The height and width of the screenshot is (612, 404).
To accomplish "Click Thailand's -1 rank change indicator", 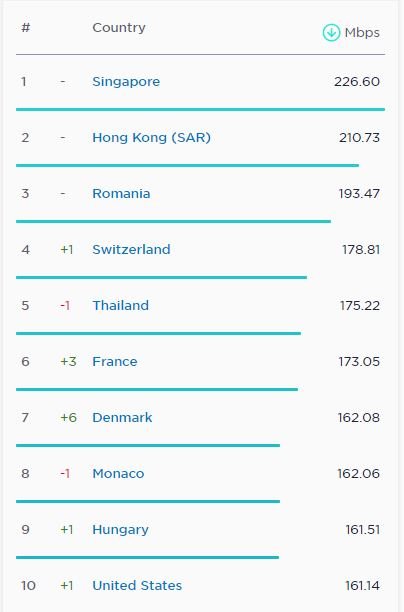I will click(x=65, y=306).
